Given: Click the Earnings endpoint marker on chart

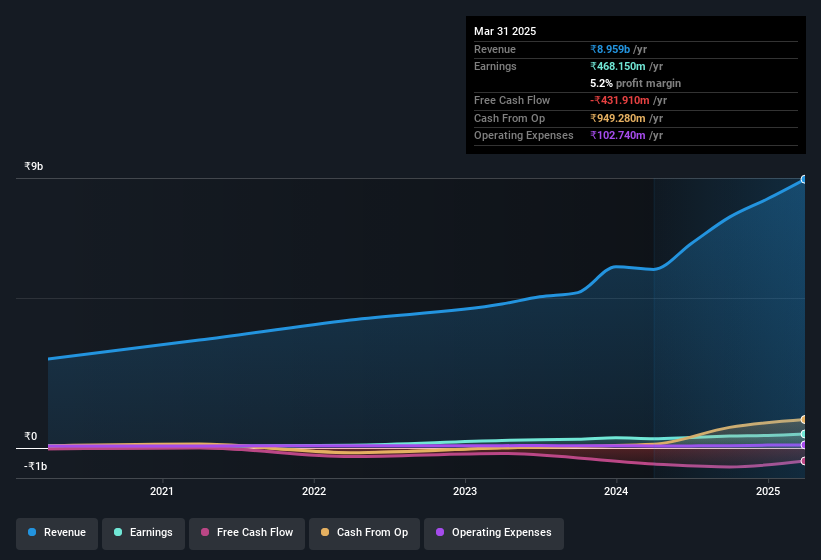Looking at the screenshot, I should click(x=804, y=434).
